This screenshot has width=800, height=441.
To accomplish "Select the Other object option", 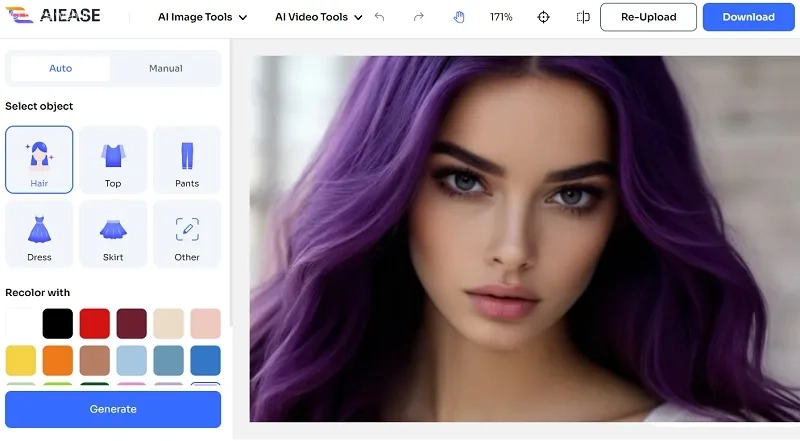I will 187,234.
